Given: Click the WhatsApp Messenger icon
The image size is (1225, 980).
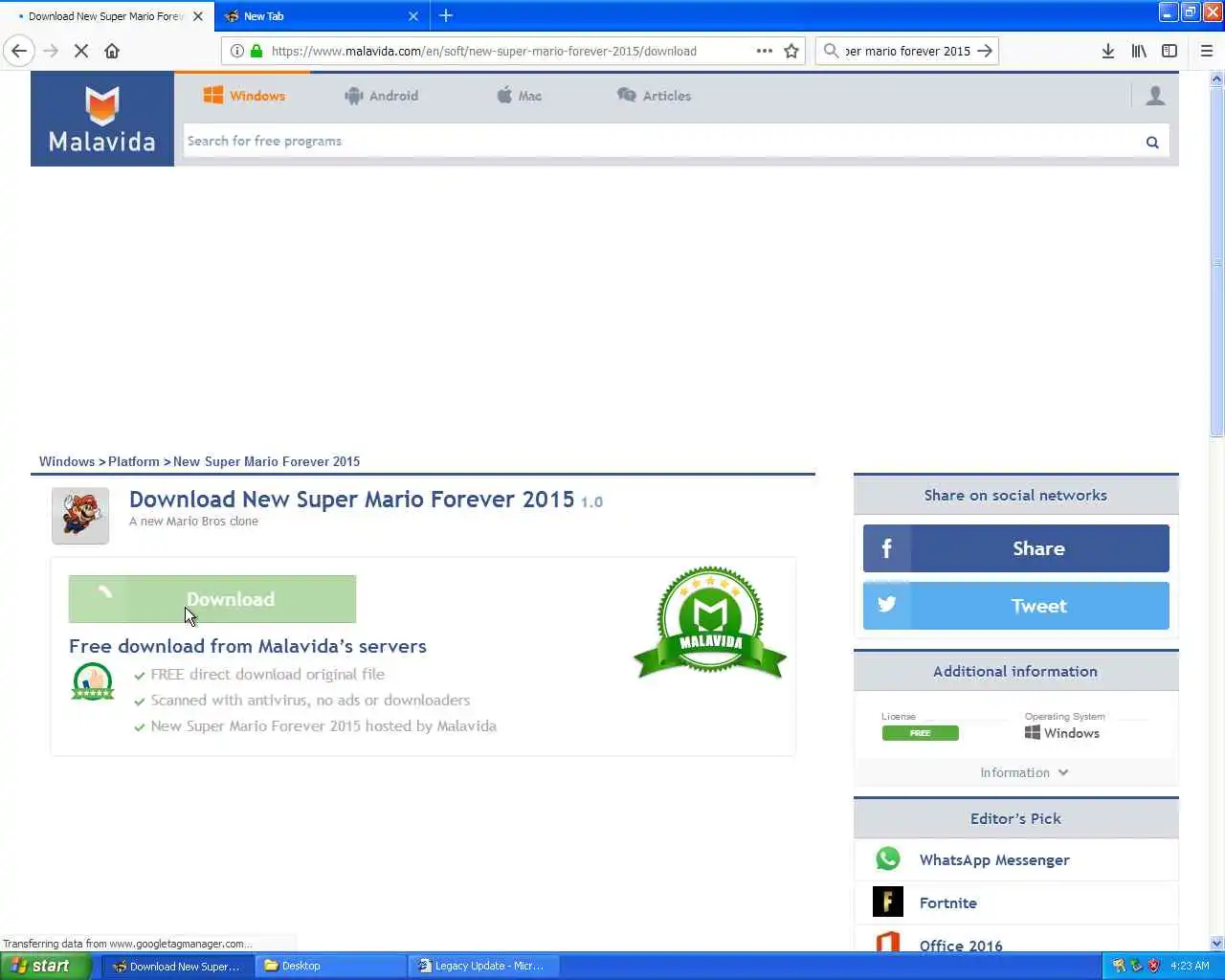Looking at the screenshot, I should 888,859.
